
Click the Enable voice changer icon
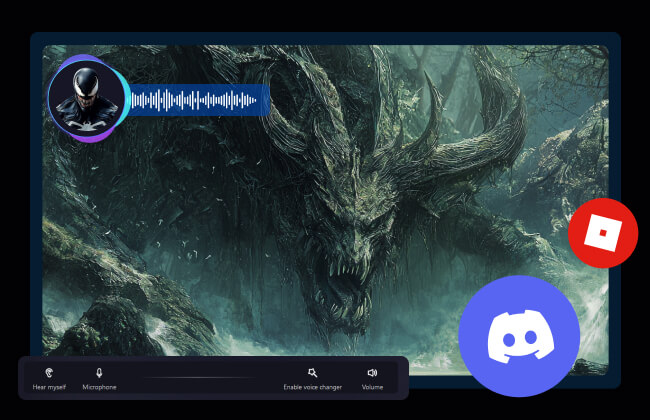(x=312, y=372)
